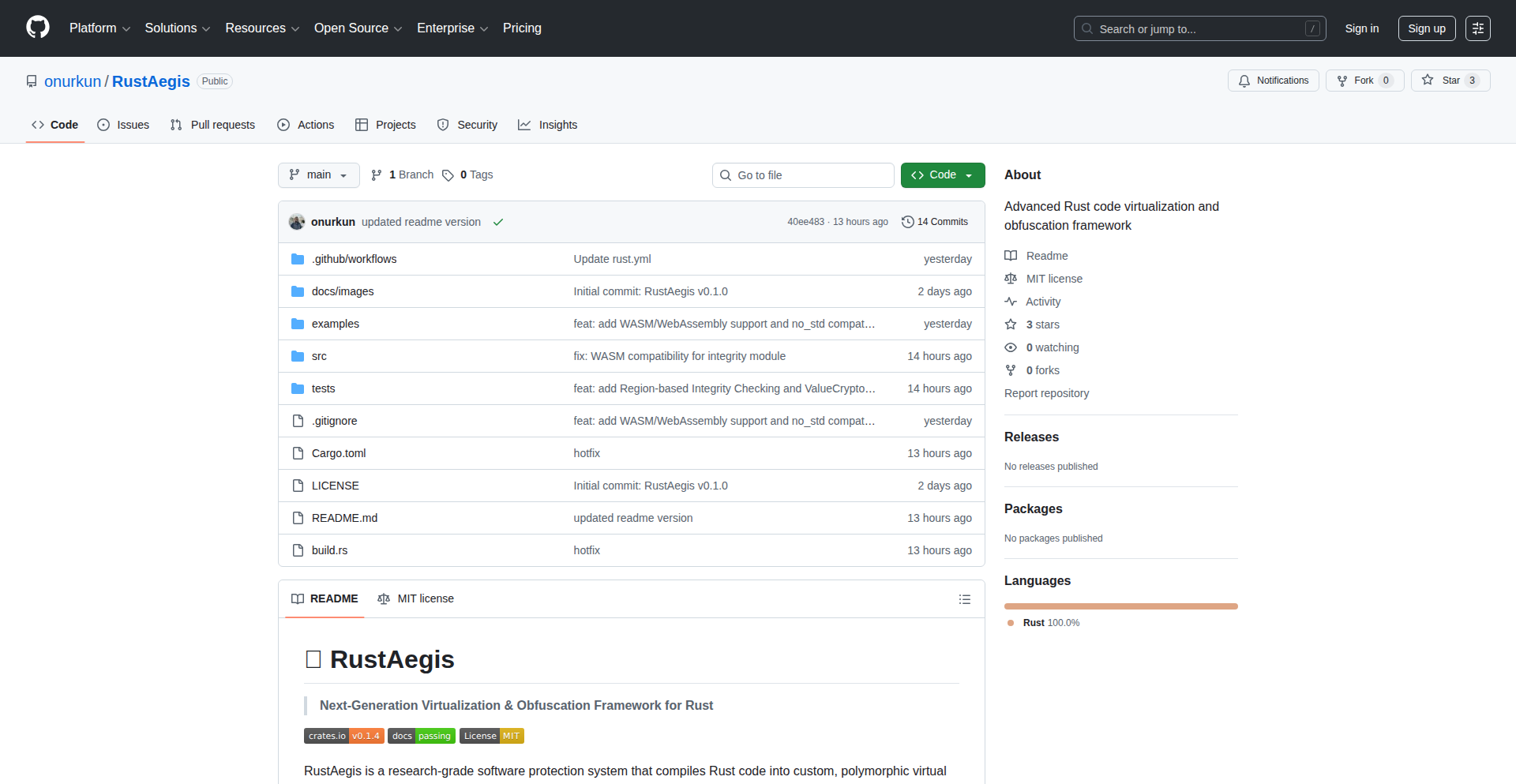The width and height of the screenshot is (1516, 784).
Task: Click the 14 Commits history icon
Action: [x=908, y=222]
